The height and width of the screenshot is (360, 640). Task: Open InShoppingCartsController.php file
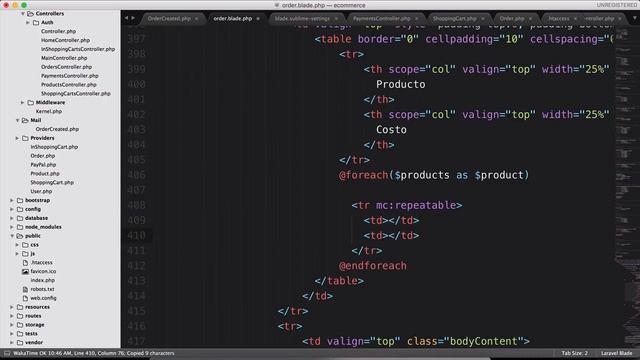pos(78,49)
